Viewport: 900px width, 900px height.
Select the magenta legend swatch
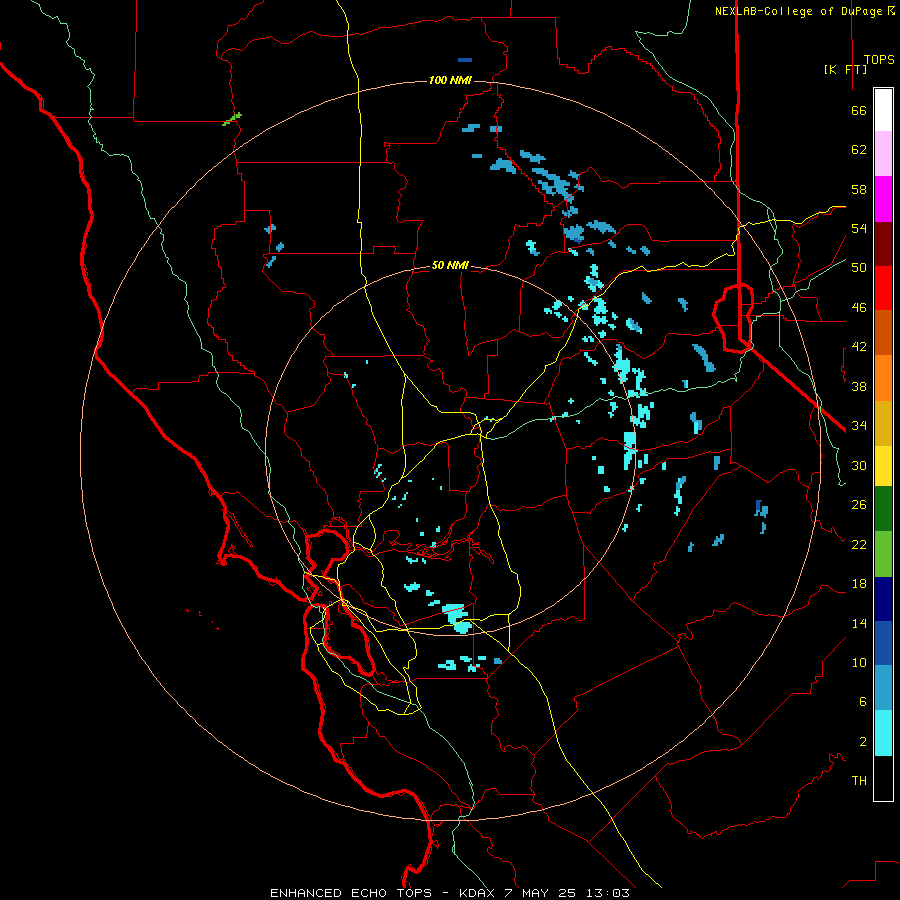pos(883,199)
